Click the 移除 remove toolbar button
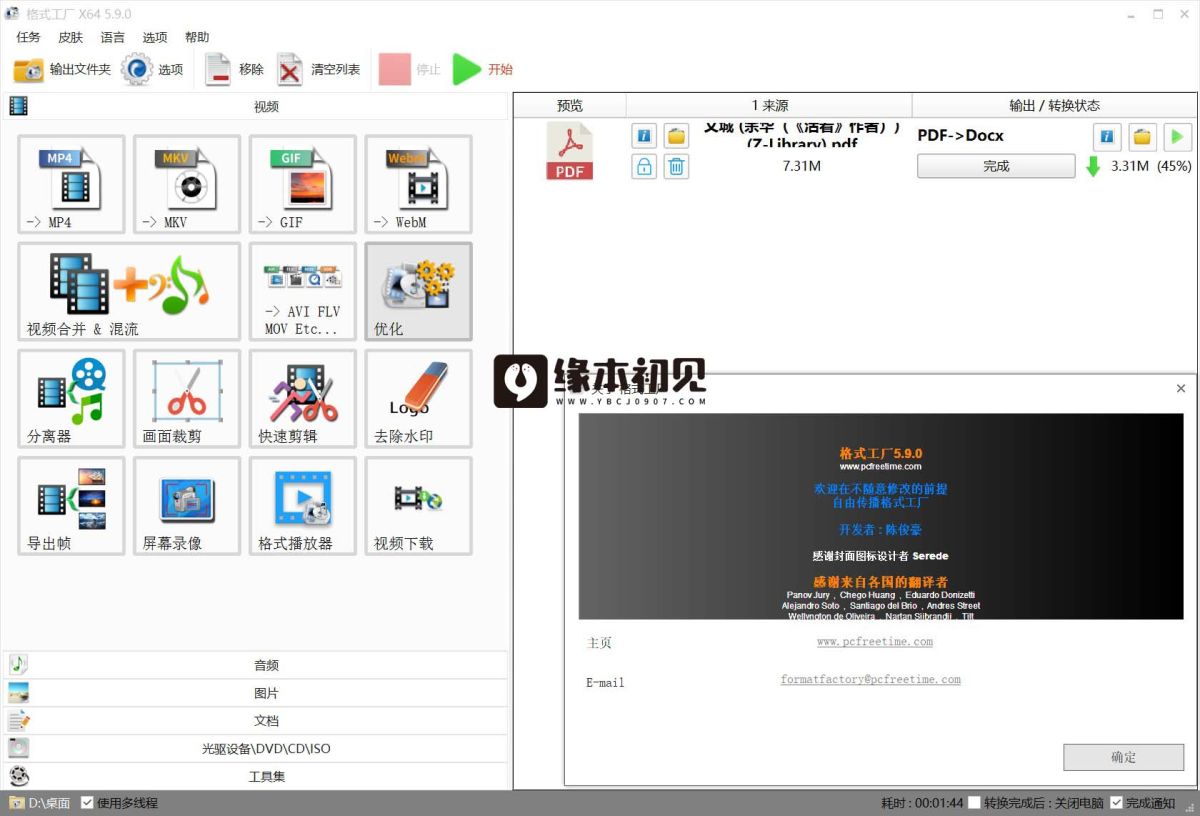This screenshot has width=1200, height=816. click(x=235, y=70)
